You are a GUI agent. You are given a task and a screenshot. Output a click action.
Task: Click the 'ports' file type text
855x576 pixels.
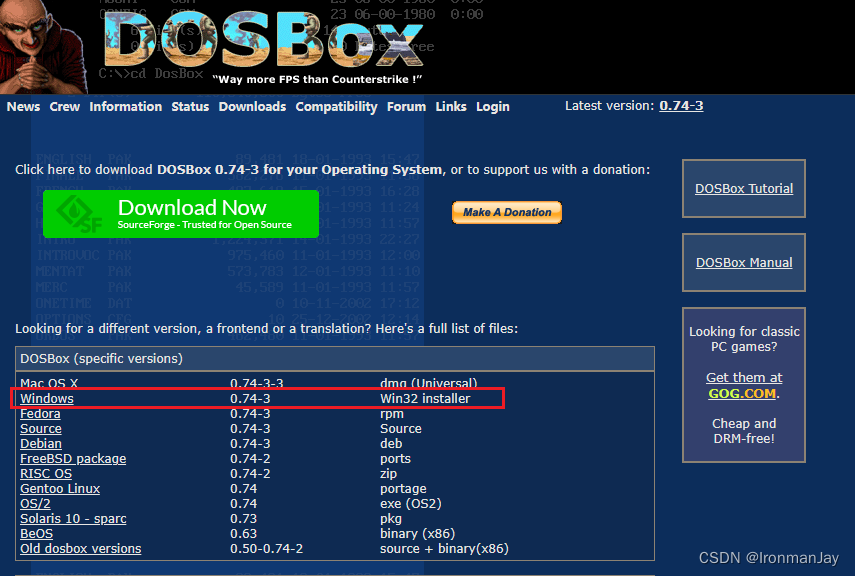pos(395,459)
